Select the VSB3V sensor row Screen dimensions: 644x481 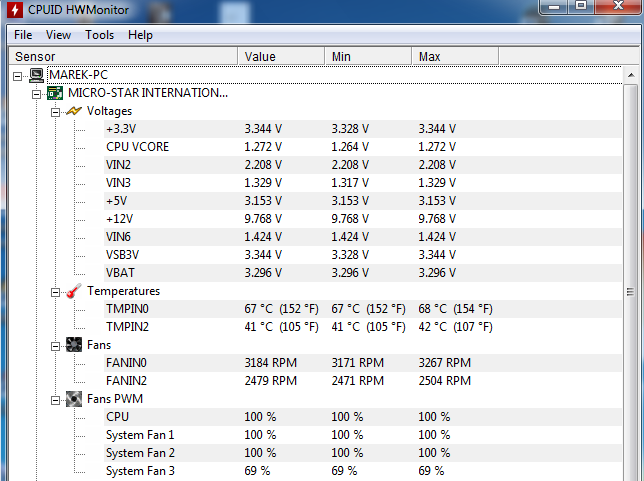pyautogui.click(x=363, y=255)
